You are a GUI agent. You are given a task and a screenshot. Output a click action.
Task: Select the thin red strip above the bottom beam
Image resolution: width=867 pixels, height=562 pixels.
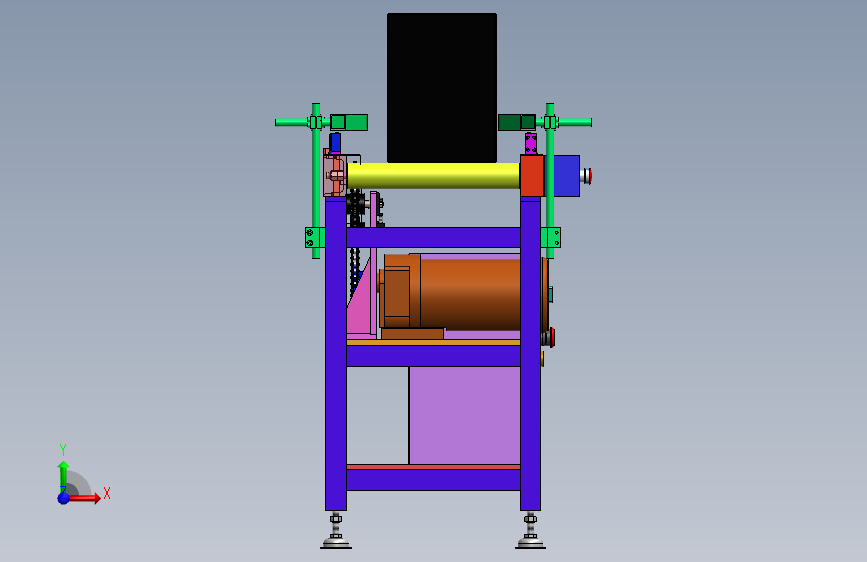click(434, 467)
